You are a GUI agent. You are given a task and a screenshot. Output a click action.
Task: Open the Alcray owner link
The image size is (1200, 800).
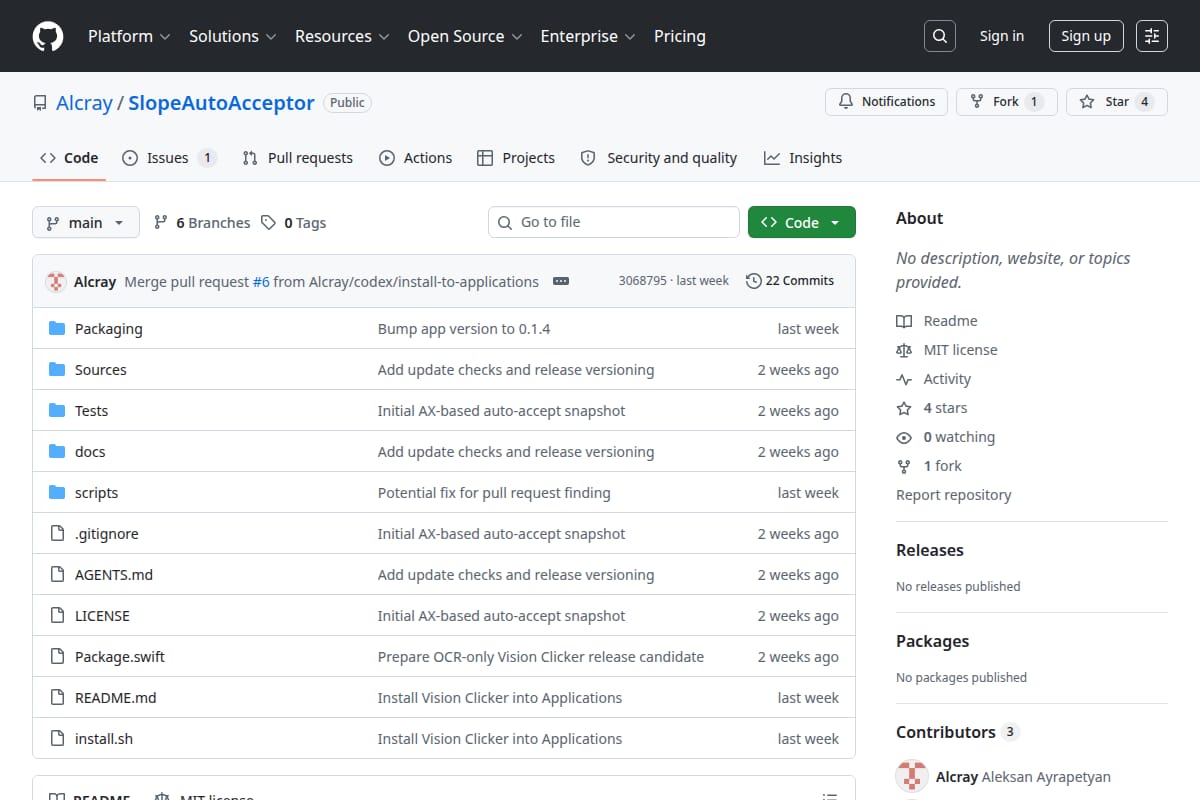pos(84,103)
